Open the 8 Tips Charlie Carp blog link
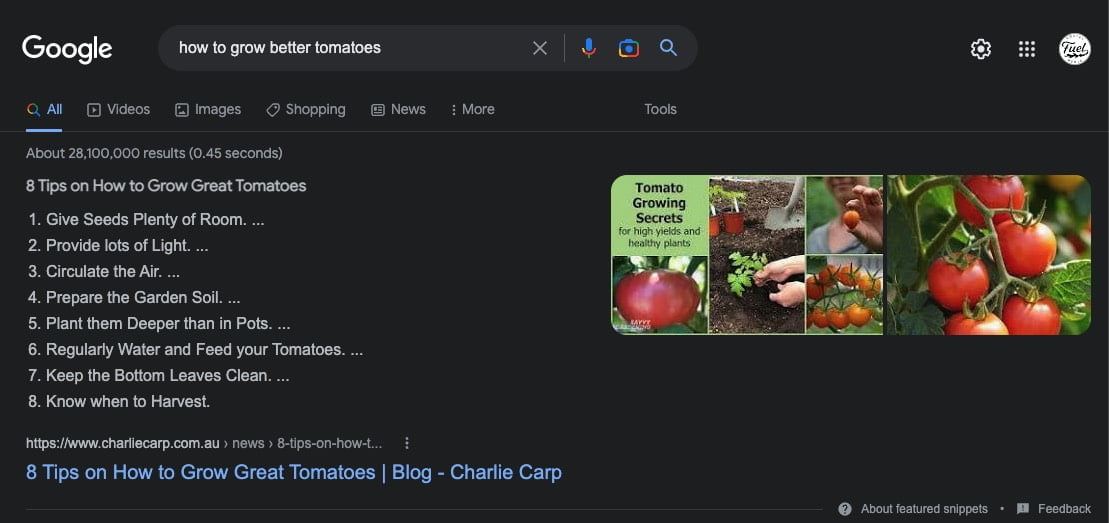Screen dimensions: 1109x523 point(294,472)
